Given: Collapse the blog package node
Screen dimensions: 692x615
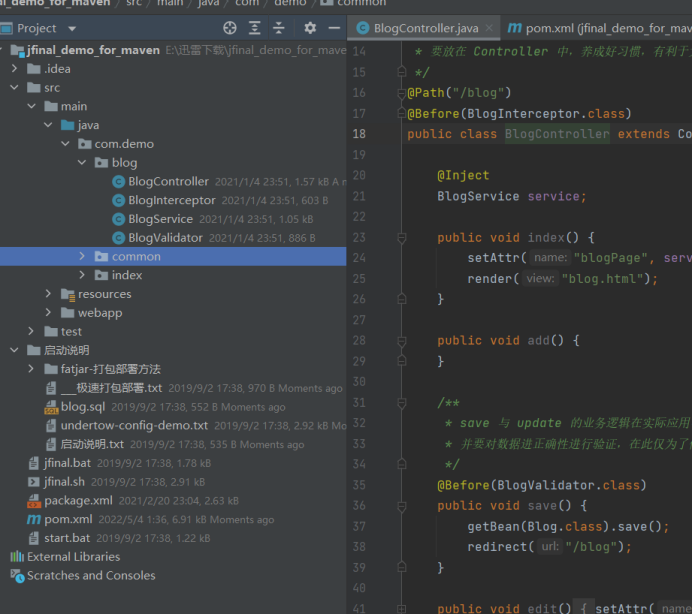Looking at the screenshot, I should (83, 162).
